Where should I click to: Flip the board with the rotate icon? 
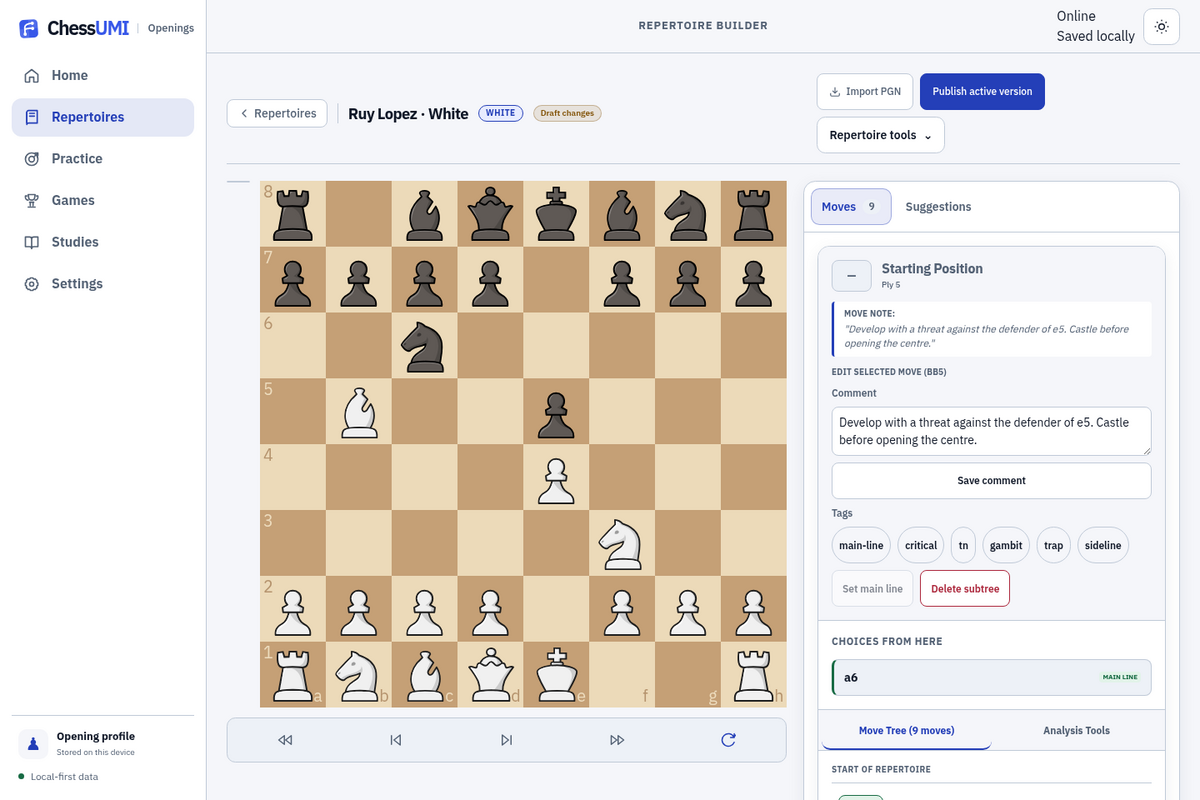[x=728, y=740]
